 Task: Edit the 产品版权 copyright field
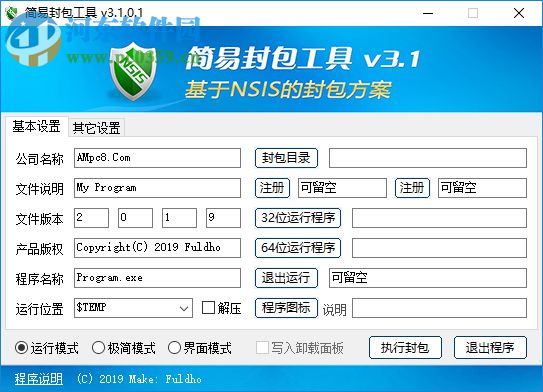click(x=157, y=248)
